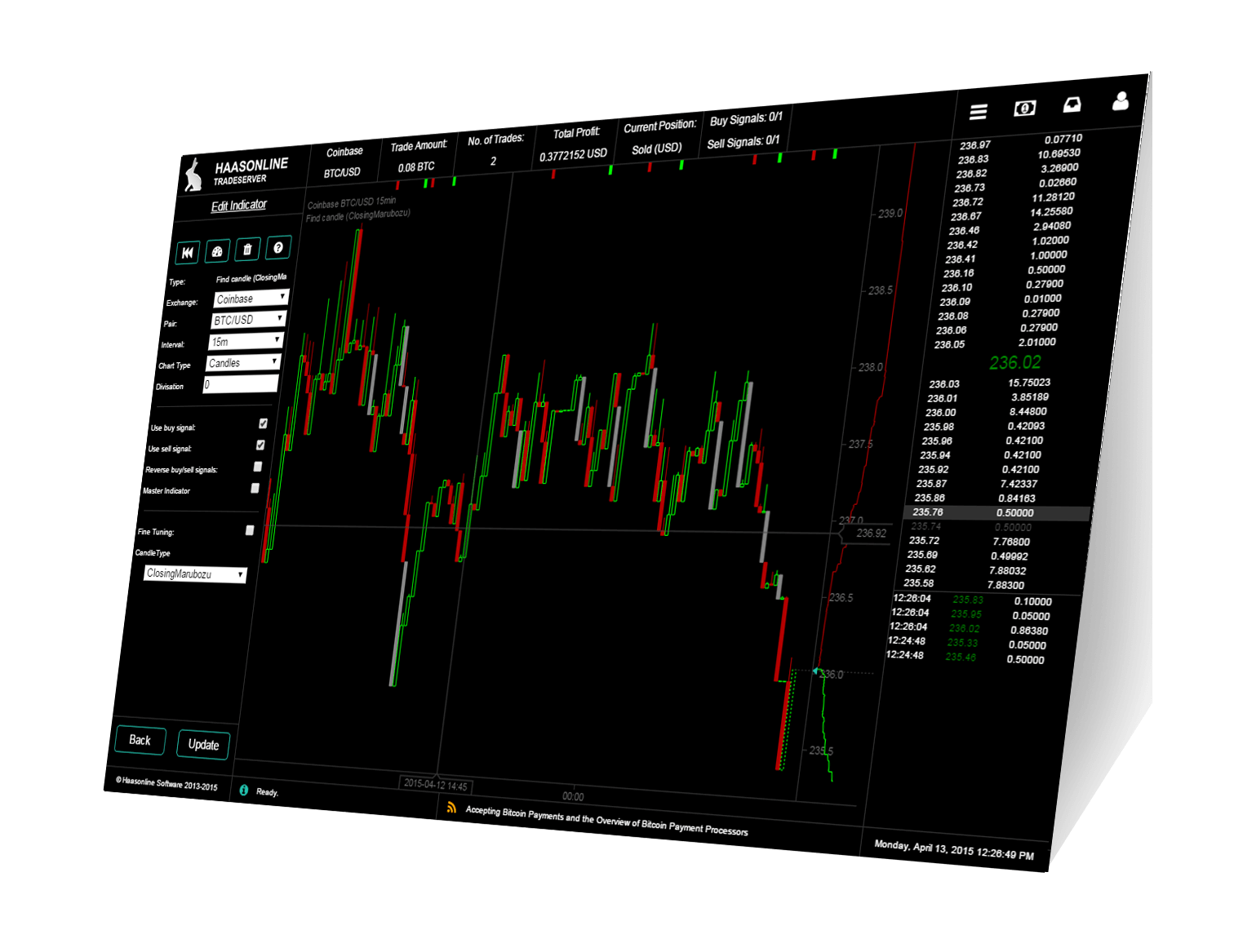The height and width of the screenshot is (952, 1234).
Task: Click the Trade Amount 0.08 BTC value
Action: [416, 167]
